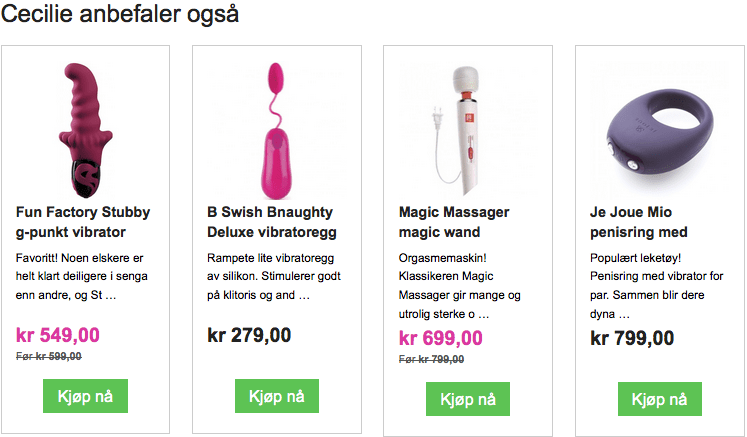
Task: Click Kjøp nå under Magic Massager
Action: (468, 399)
